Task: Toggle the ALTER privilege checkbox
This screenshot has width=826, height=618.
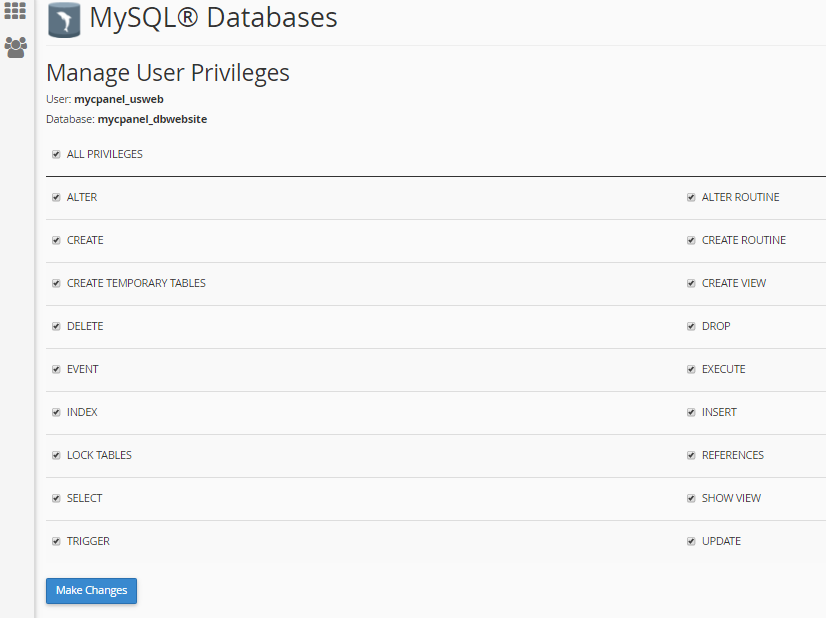Action: 56,198
